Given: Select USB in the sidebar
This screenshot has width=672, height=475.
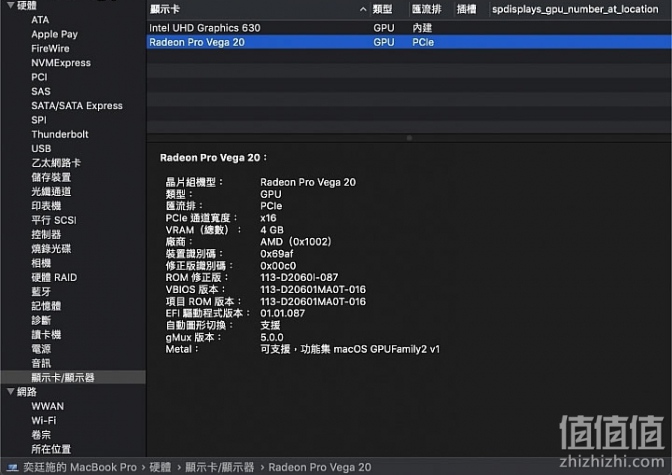Looking at the screenshot, I should [41, 148].
